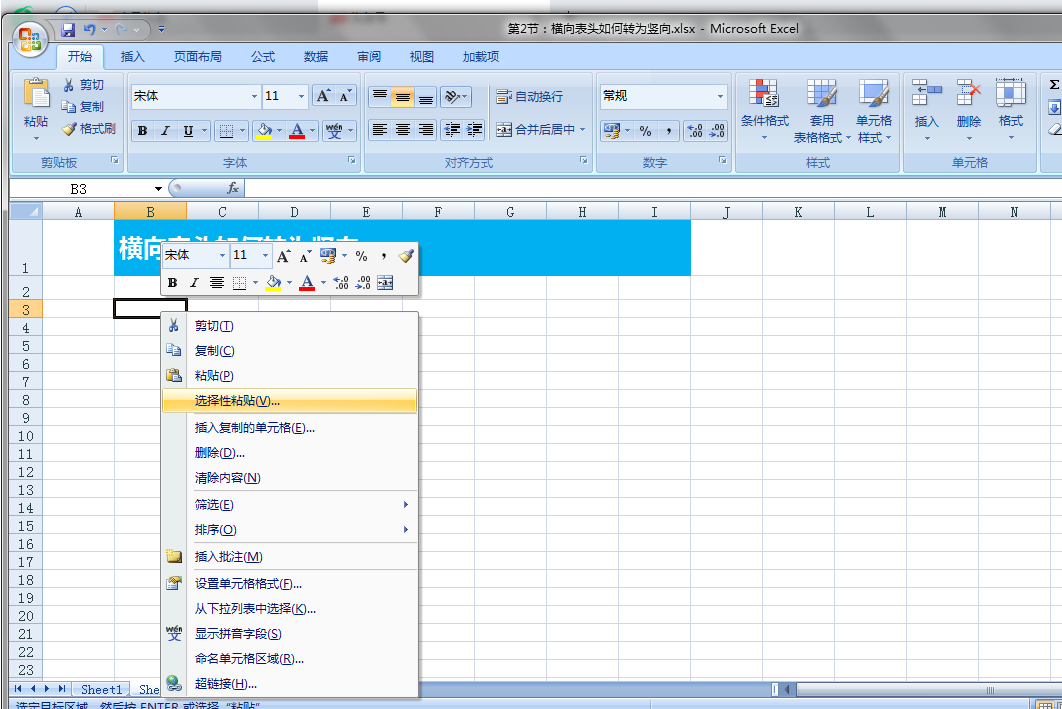
Task: Apply red font color in ribbon
Action: 297,131
